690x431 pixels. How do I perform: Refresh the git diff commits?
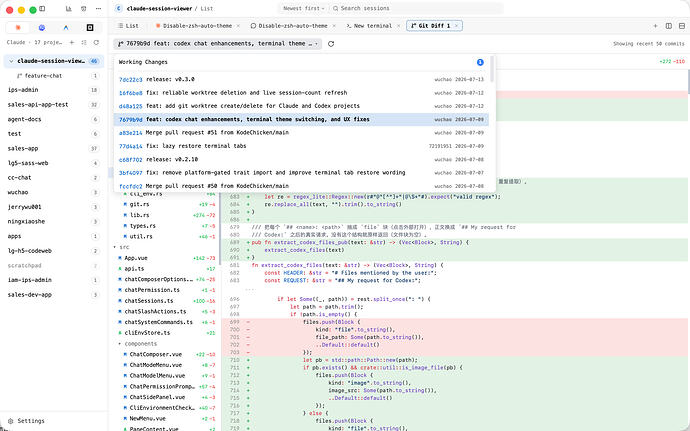331,44
